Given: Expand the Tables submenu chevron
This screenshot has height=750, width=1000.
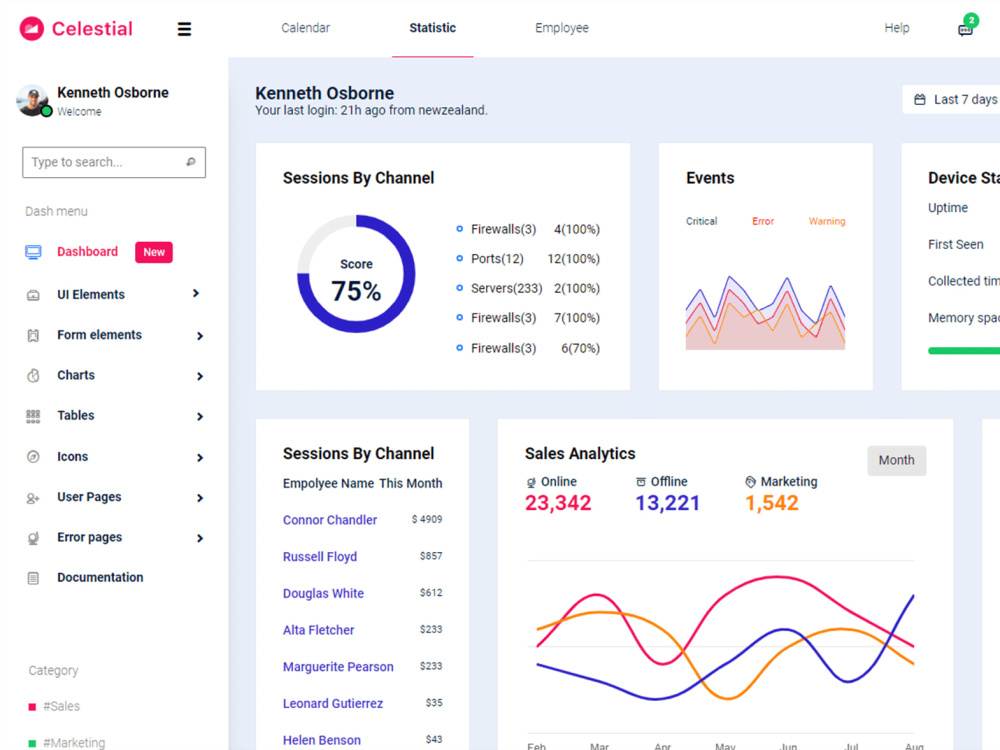Looking at the screenshot, I should coord(200,416).
